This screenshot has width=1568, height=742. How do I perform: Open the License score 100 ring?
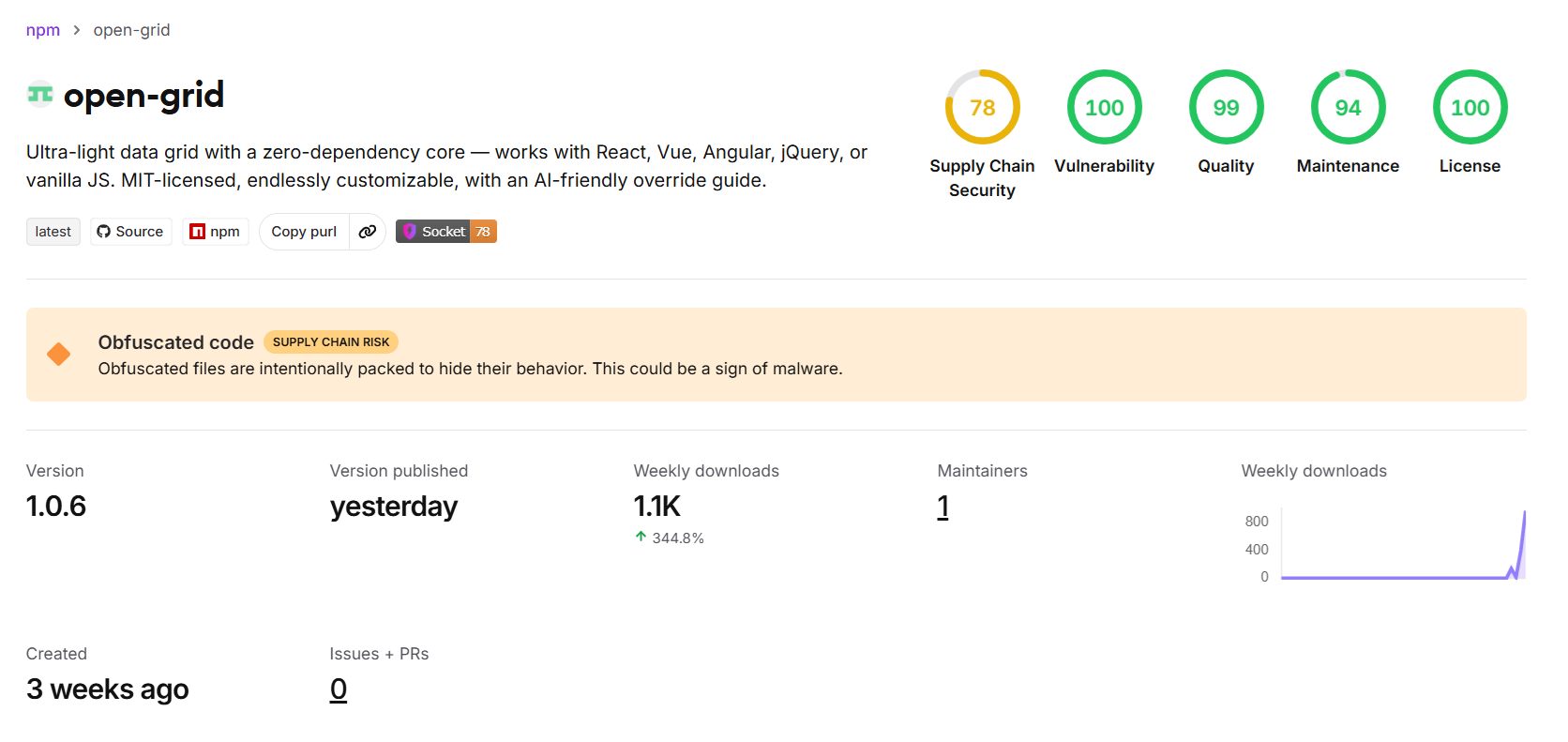coord(1470,107)
